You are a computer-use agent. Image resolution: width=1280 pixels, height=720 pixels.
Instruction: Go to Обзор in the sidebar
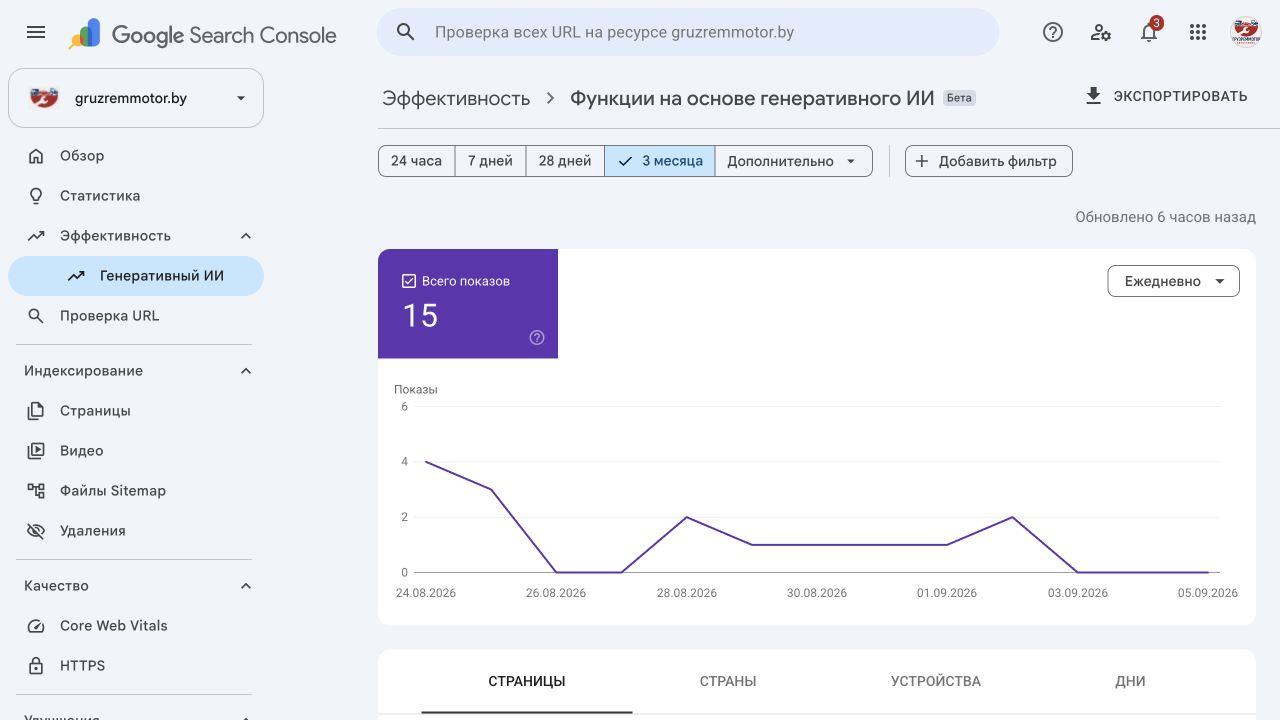pyautogui.click(x=136, y=156)
